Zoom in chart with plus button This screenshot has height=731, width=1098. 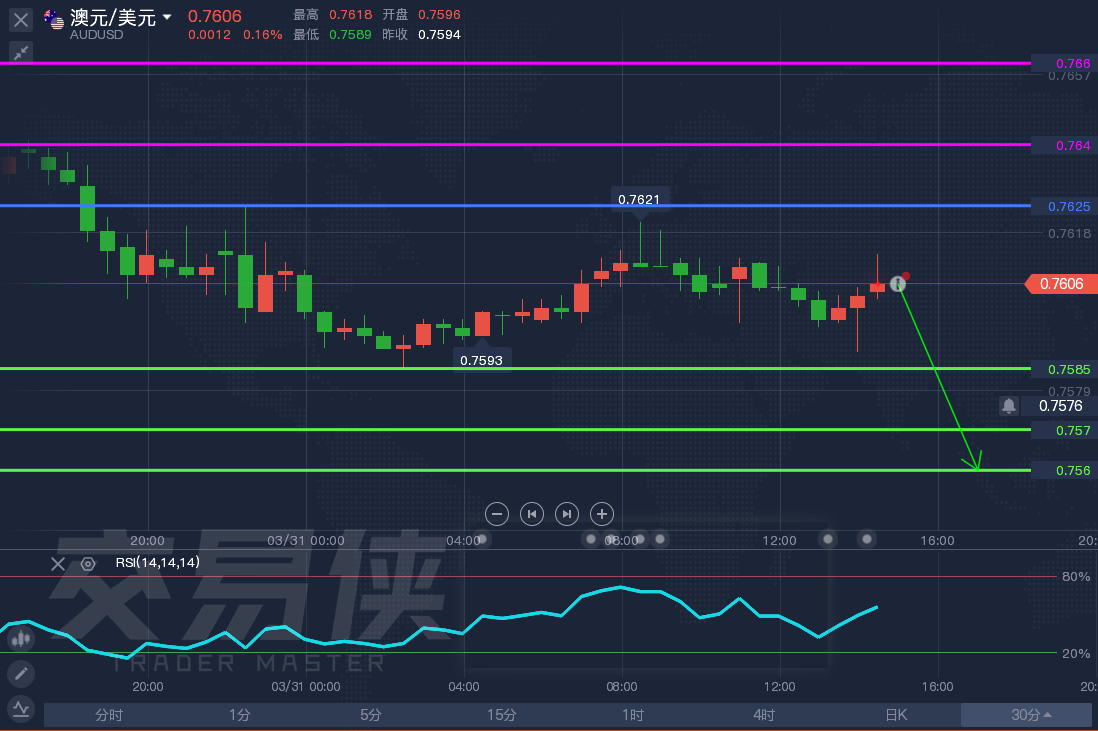pos(602,514)
